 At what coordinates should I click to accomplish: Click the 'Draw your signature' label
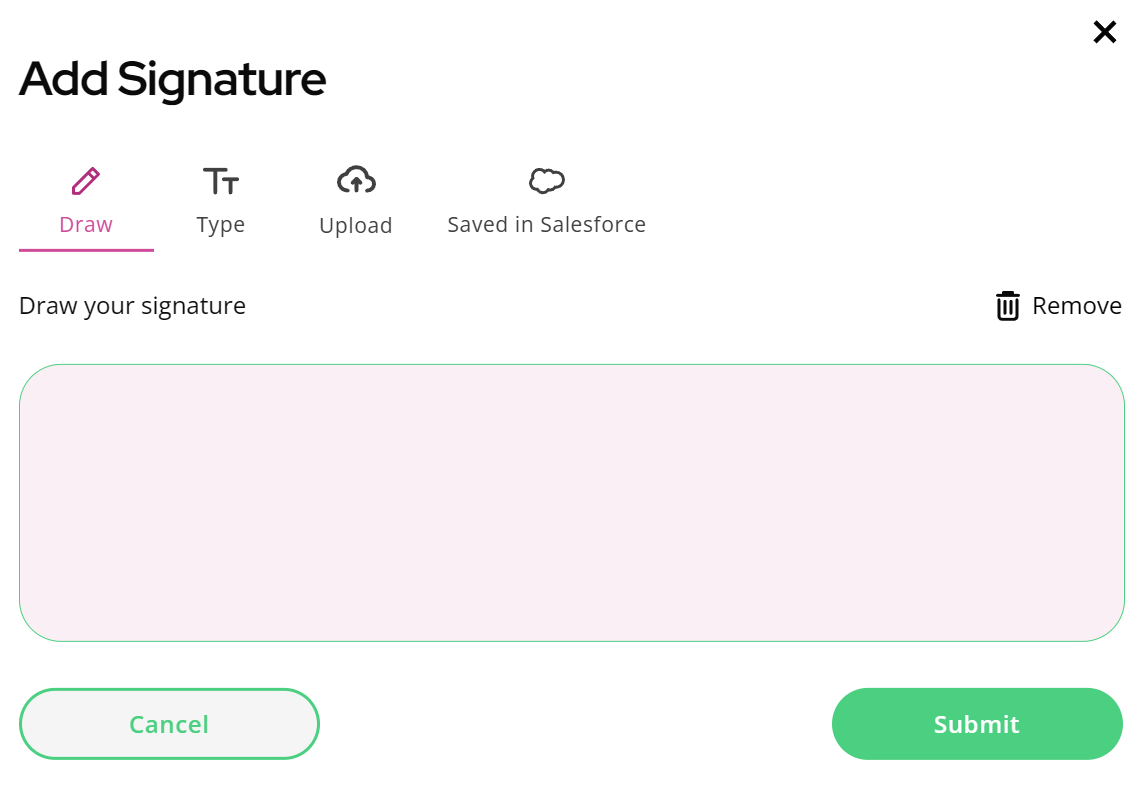pos(132,306)
